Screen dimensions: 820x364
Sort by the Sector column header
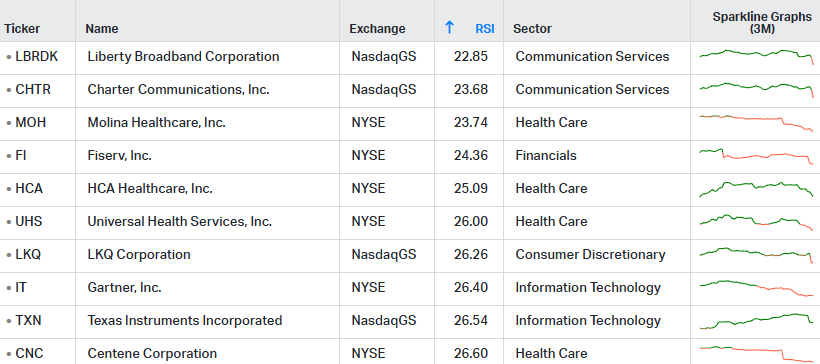pyautogui.click(x=532, y=29)
